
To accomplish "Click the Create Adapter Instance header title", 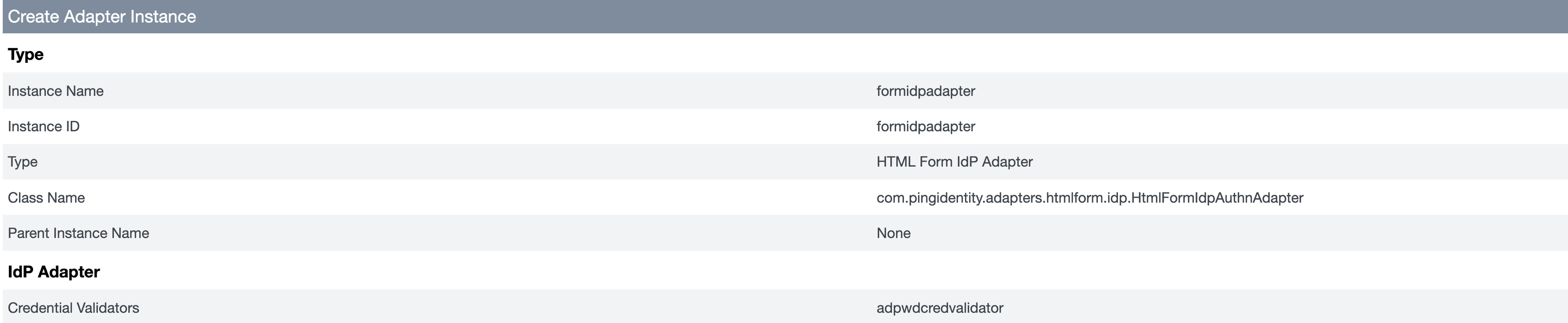I will [102, 16].
